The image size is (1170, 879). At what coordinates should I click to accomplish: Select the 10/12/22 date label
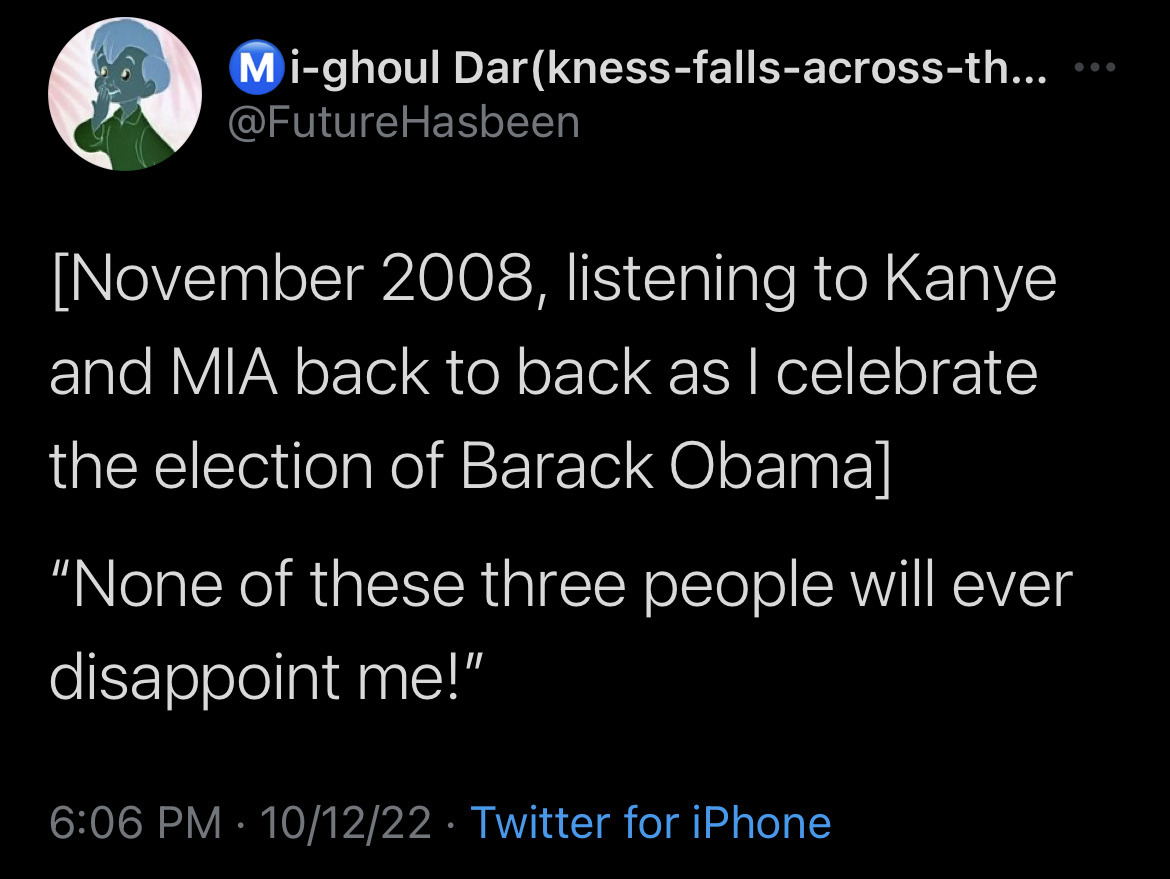coord(345,822)
